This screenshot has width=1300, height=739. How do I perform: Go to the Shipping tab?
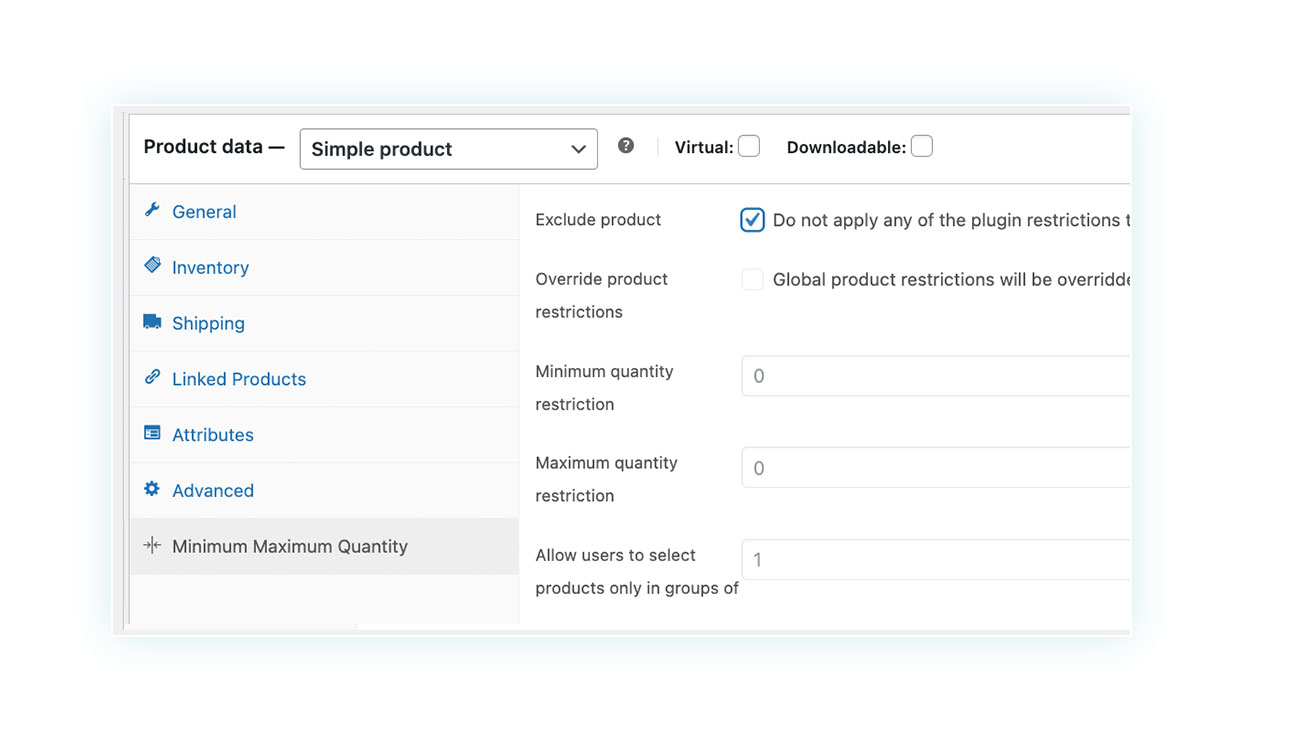(x=324, y=324)
